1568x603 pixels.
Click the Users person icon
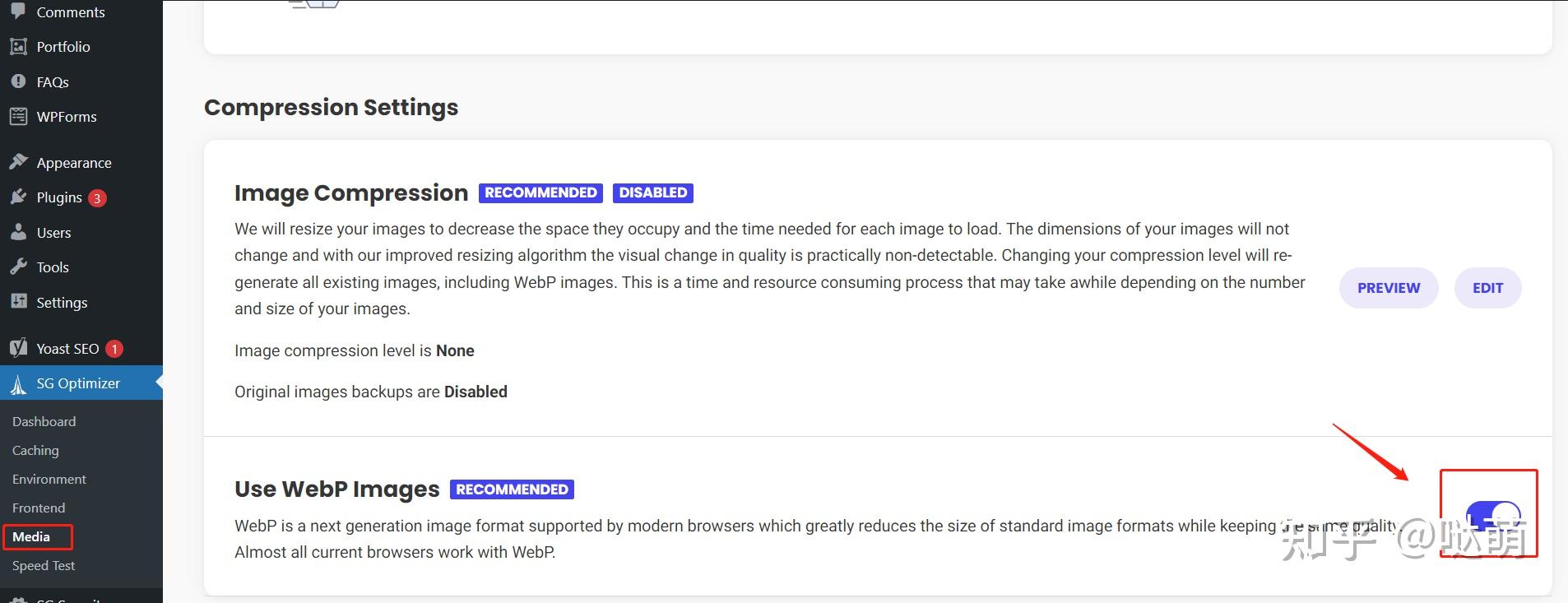pyautogui.click(x=18, y=233)
